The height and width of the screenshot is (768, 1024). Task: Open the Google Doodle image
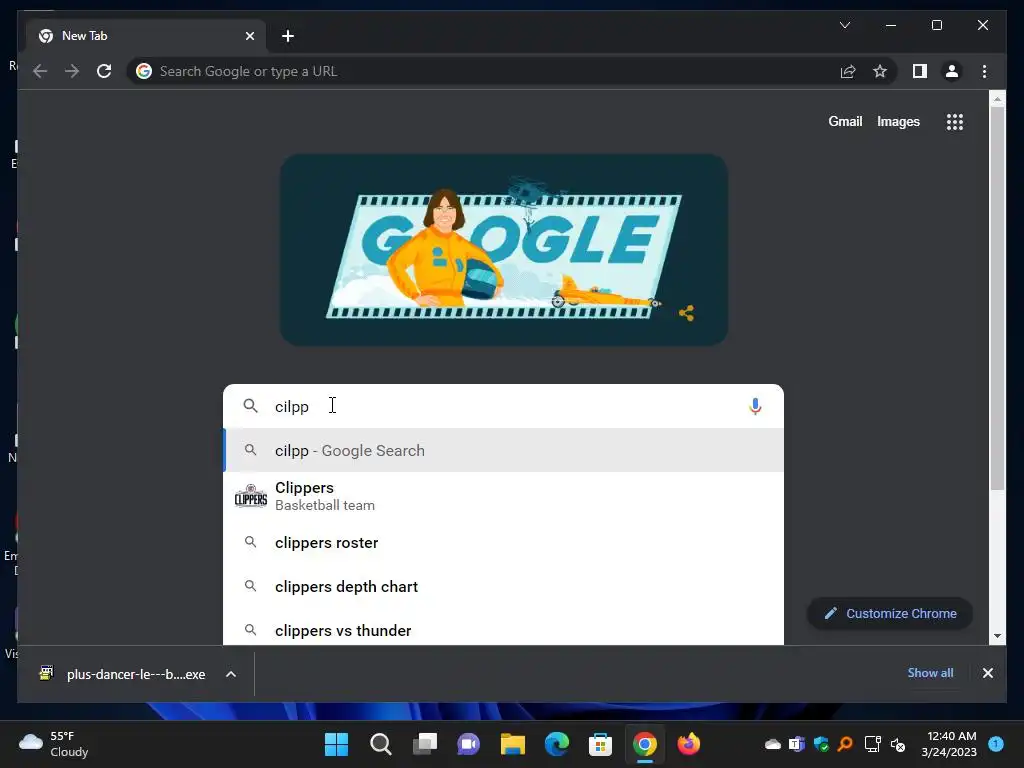pos(504,249)
